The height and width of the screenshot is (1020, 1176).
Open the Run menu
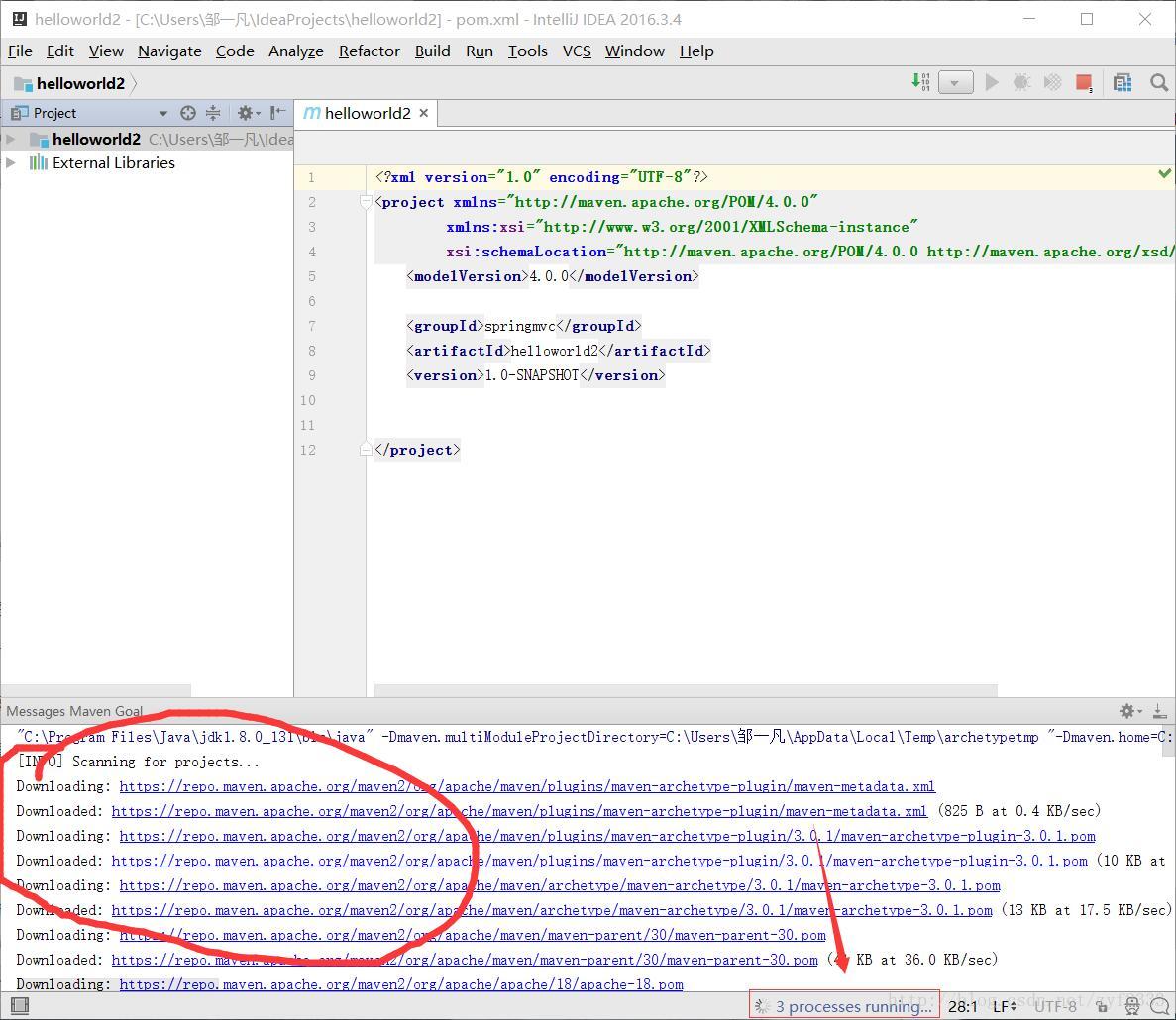(480, 51)
